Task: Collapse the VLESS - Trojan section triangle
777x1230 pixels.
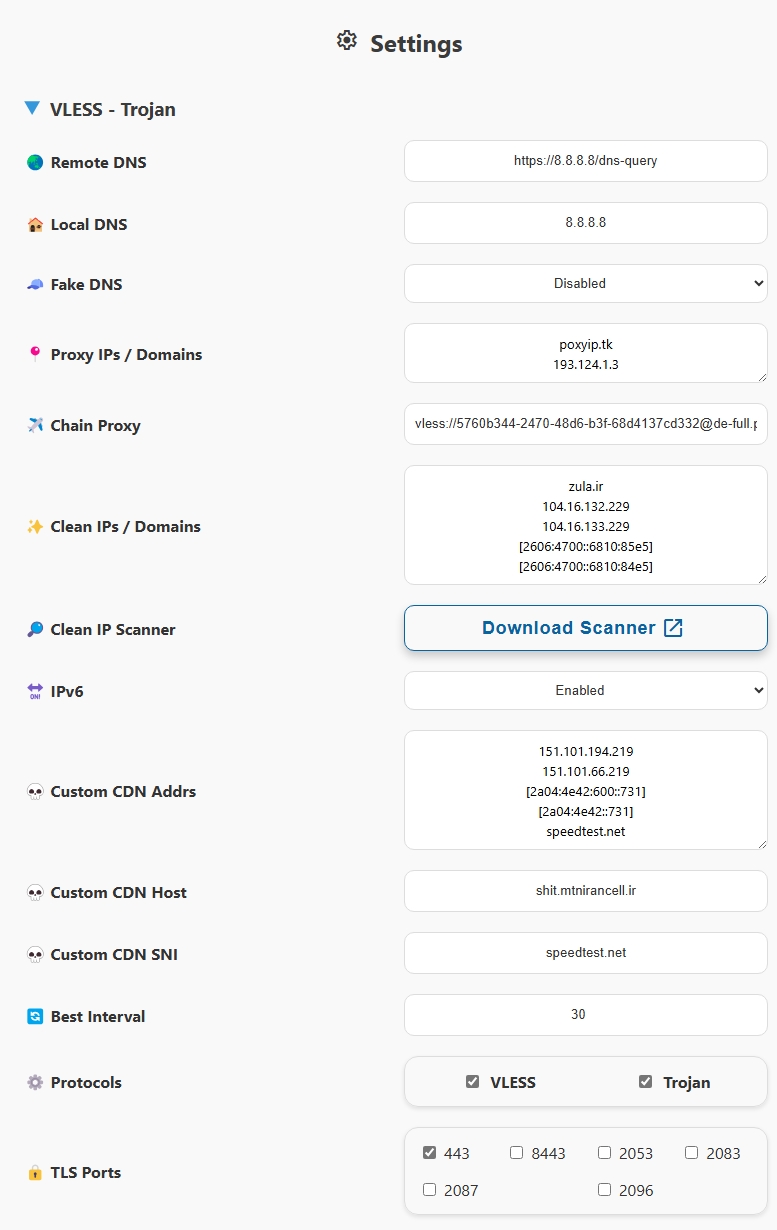Action: pos(32,108)
